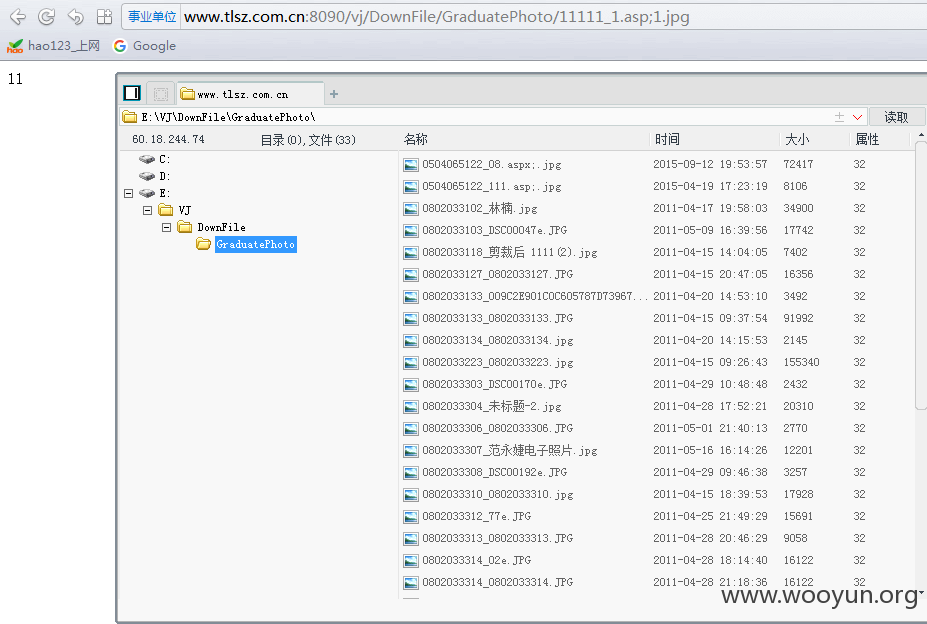927x624 pixels.
Task: Click the IP address 60.18.244.74
Action: click(168, 139)
